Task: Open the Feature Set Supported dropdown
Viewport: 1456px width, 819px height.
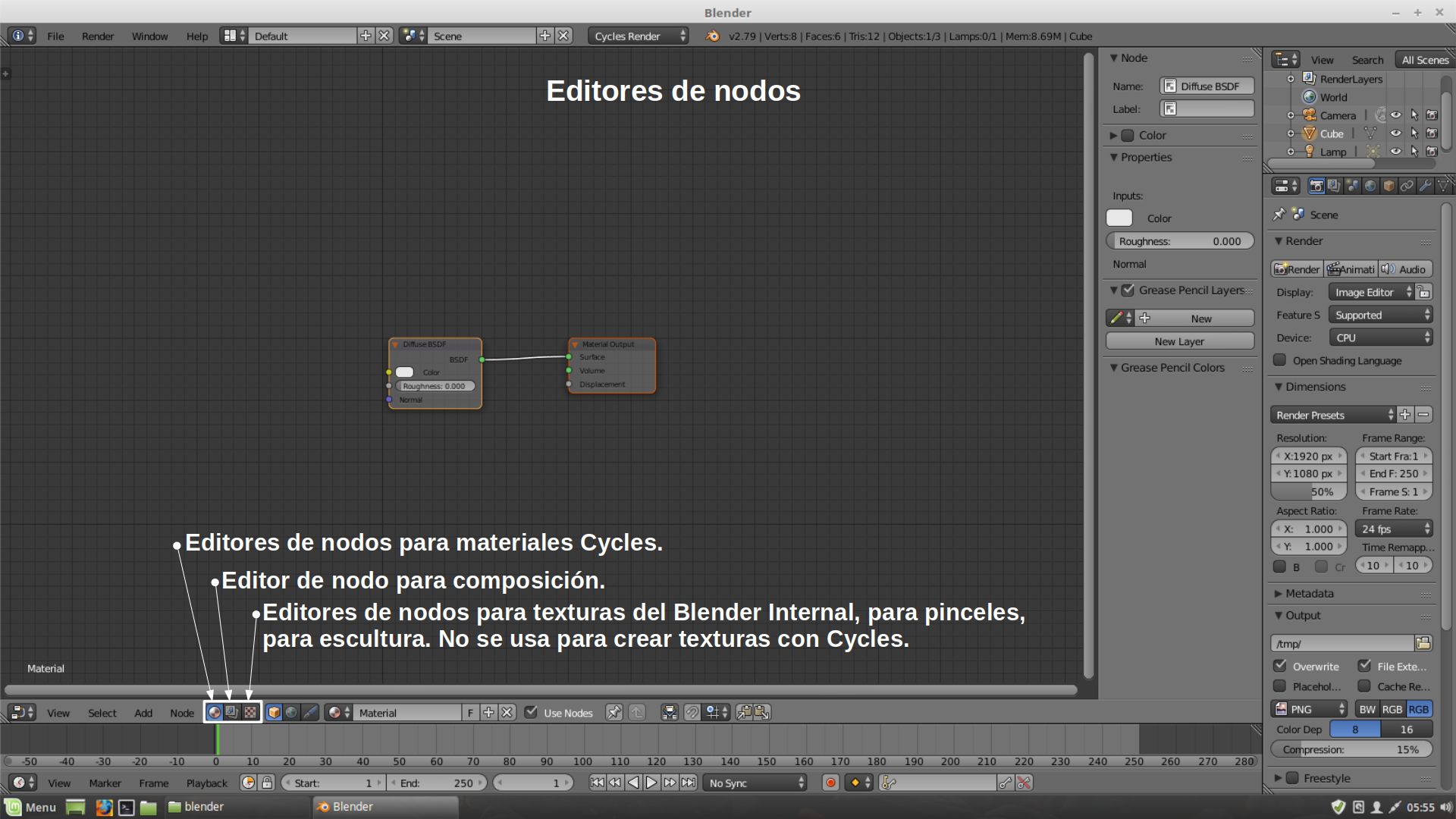Action: tap(1381, 315)
